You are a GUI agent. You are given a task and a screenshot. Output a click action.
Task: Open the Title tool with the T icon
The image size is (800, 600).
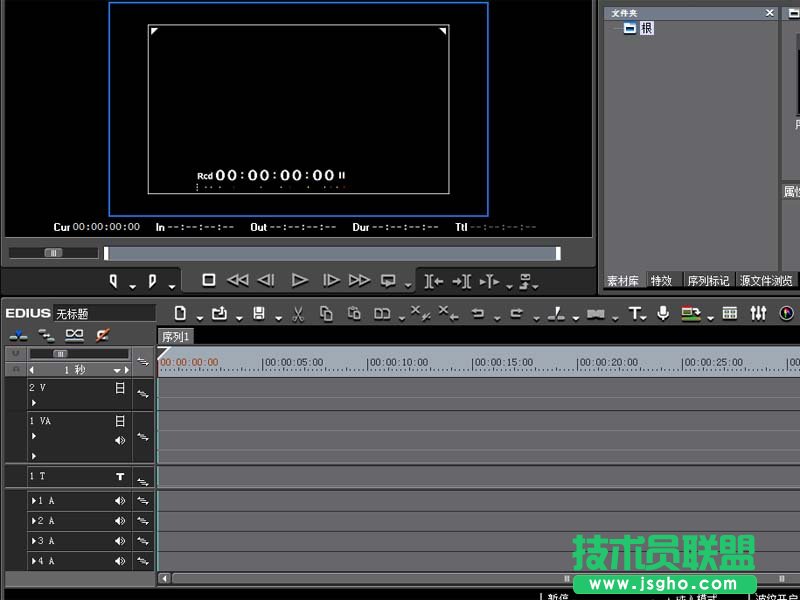click(634, 313)
